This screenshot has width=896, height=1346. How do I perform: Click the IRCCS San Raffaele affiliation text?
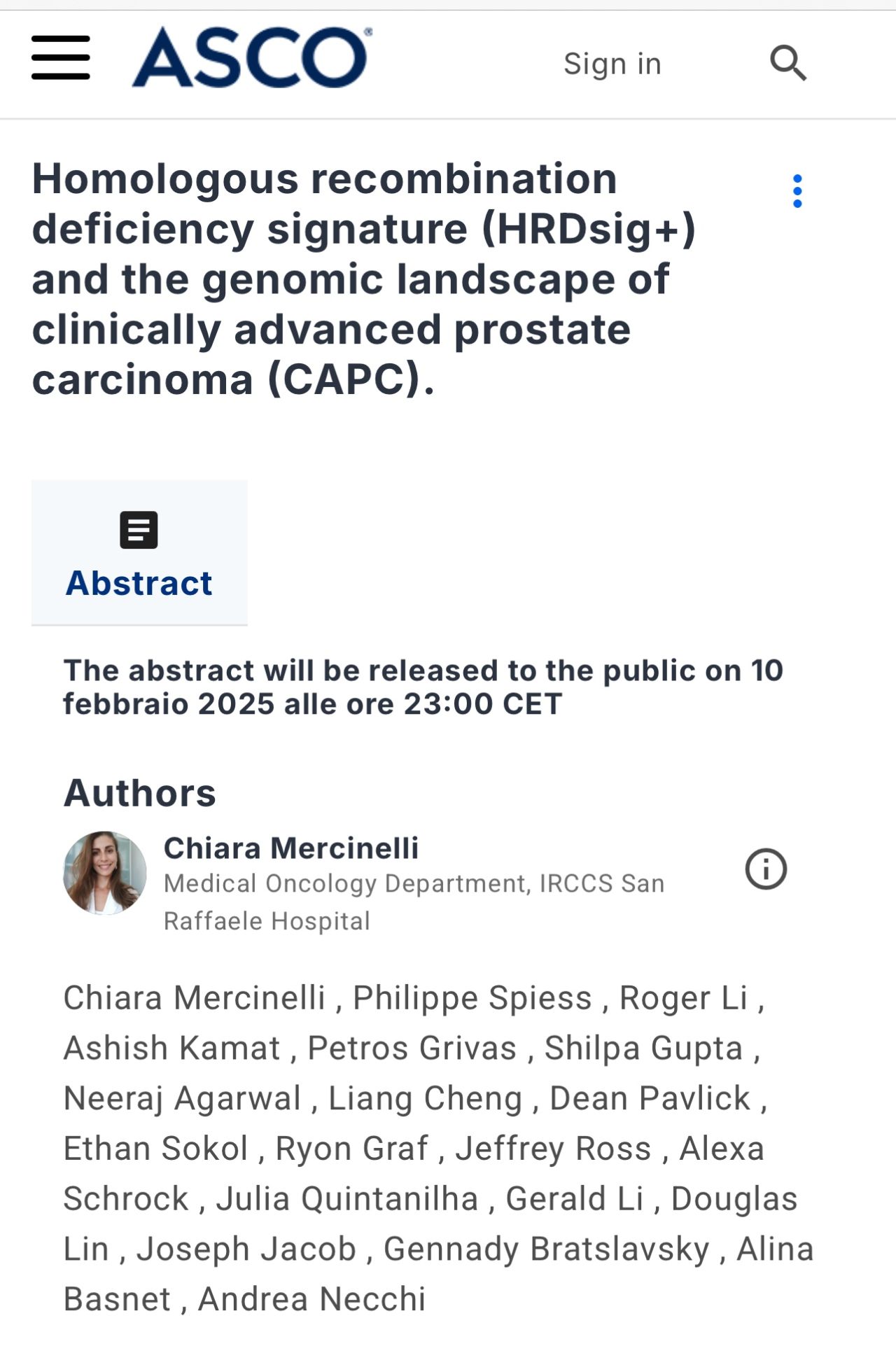click(414, 902)
